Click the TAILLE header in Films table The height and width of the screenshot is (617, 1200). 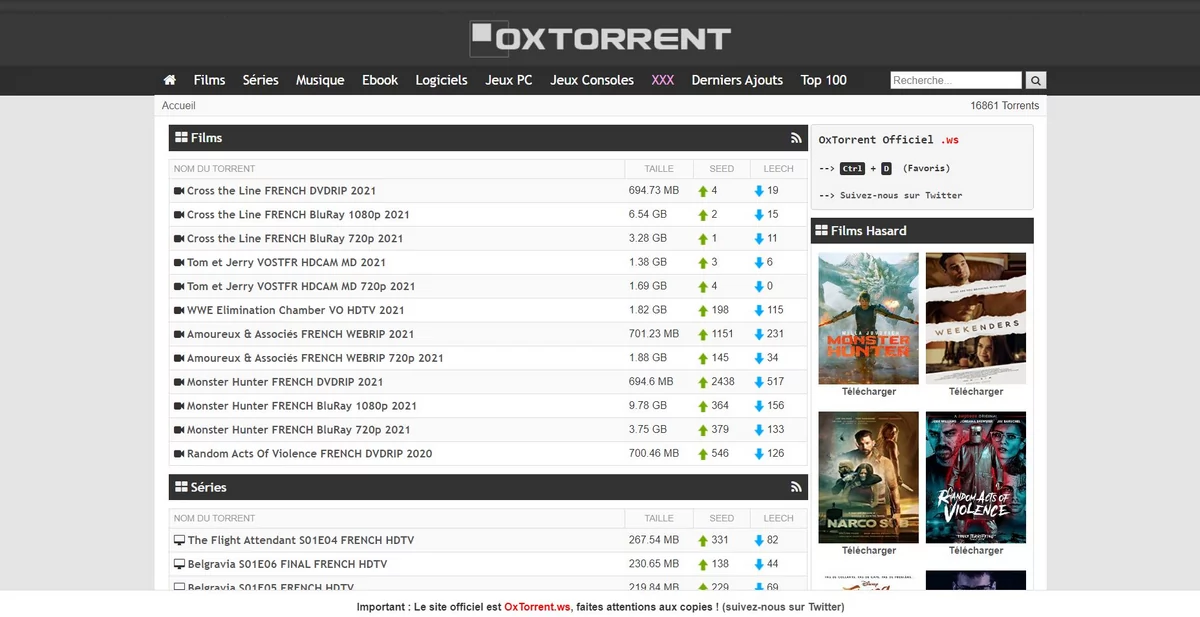click(659, 169)
